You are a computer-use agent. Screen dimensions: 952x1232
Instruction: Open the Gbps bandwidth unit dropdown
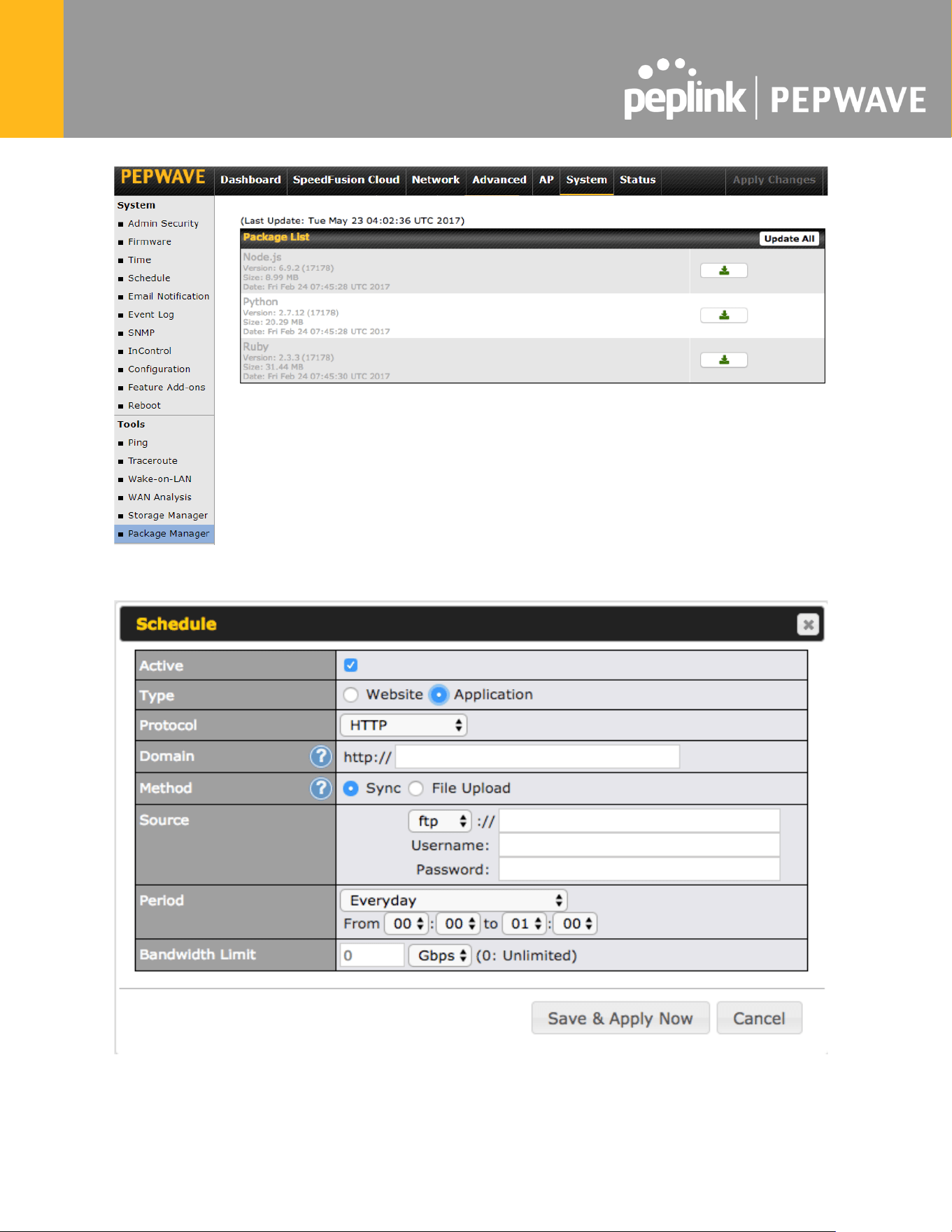(440, 956)
